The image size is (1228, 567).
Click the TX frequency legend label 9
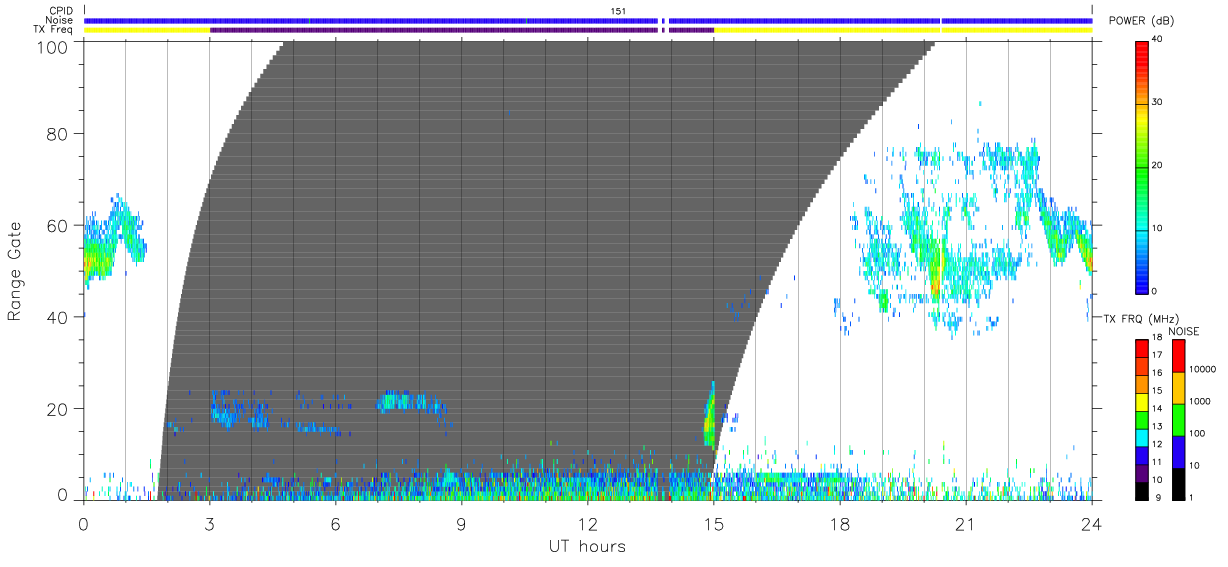click(1157, 497)
